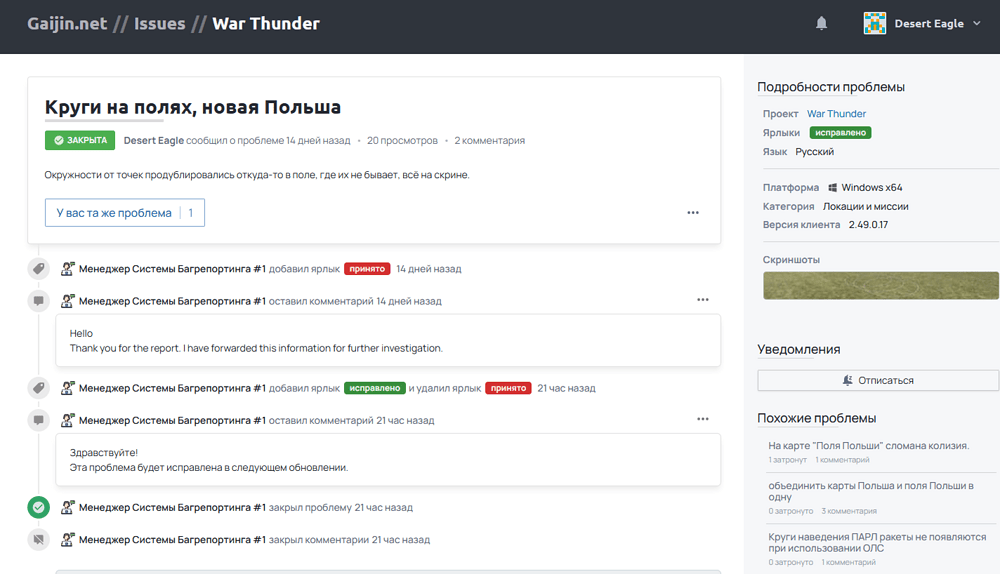Click the notification bell icon
The height and width of the screenshot is (574, 1000).
(x=822, y=23)
